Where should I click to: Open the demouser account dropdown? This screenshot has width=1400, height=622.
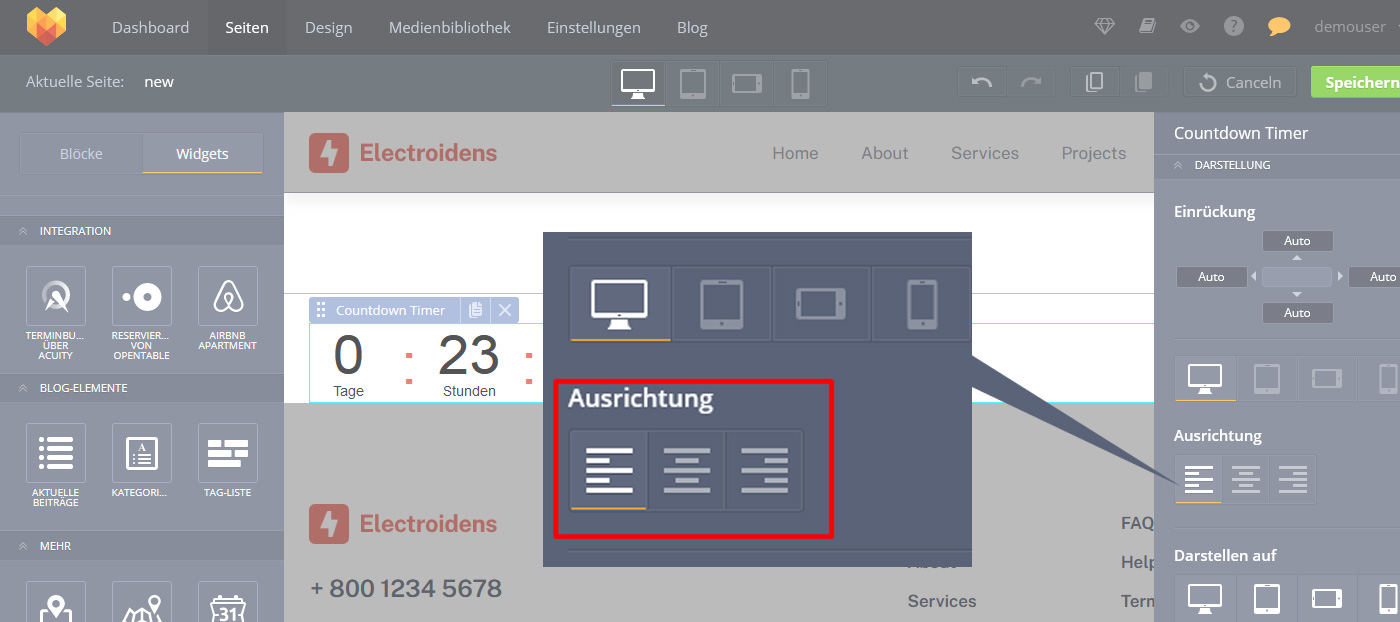pos(1353,27)
